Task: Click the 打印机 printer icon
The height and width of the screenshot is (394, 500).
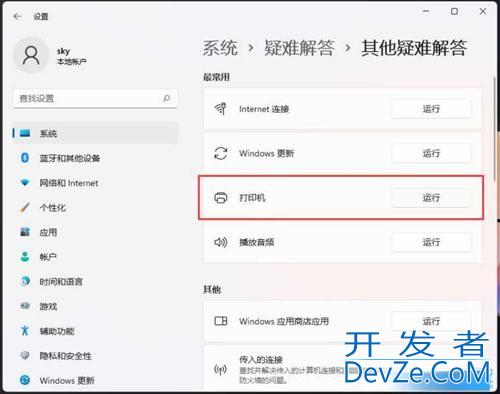Action: tap(221, 198)
